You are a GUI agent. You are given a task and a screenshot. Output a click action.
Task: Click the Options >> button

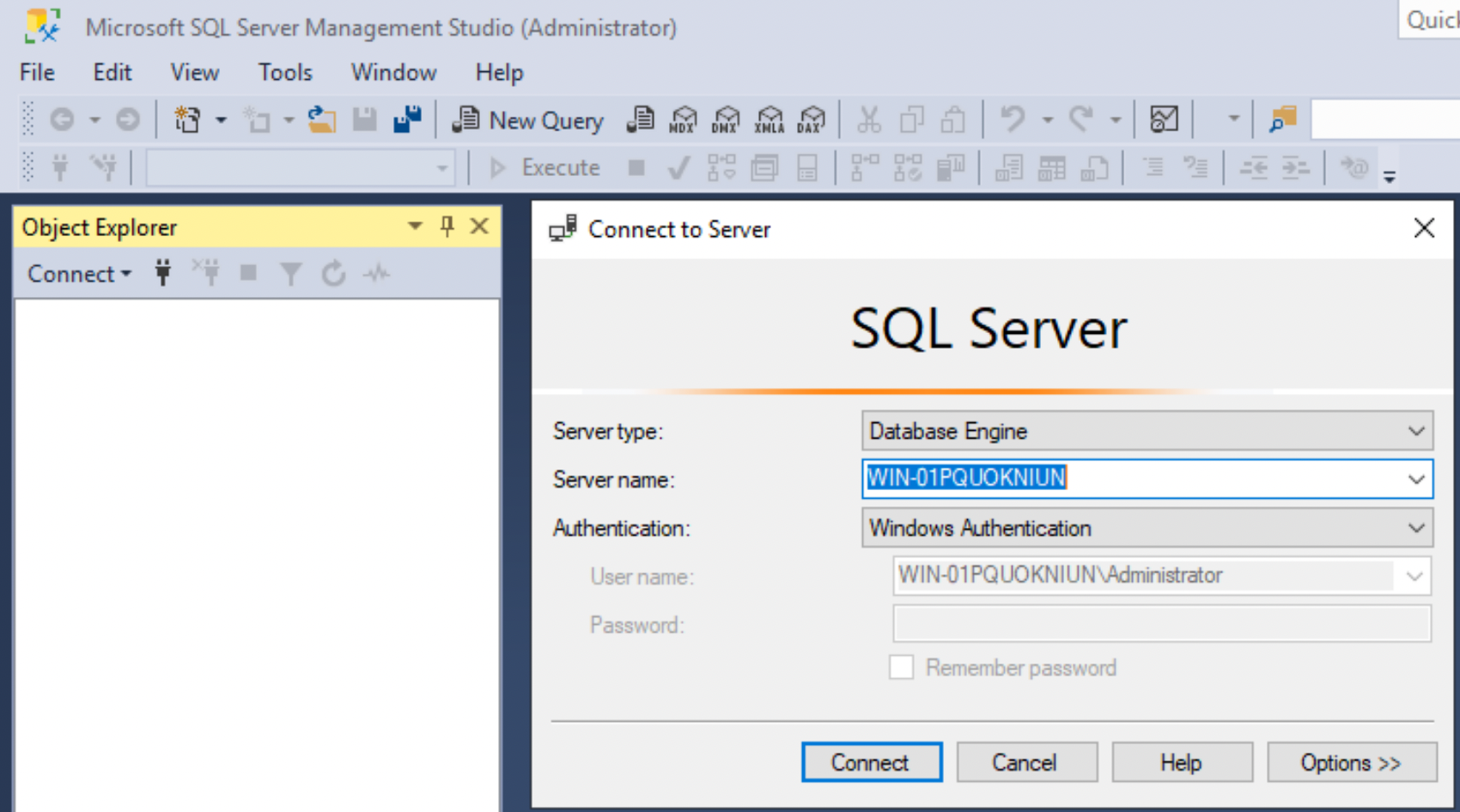(1351, 762)
